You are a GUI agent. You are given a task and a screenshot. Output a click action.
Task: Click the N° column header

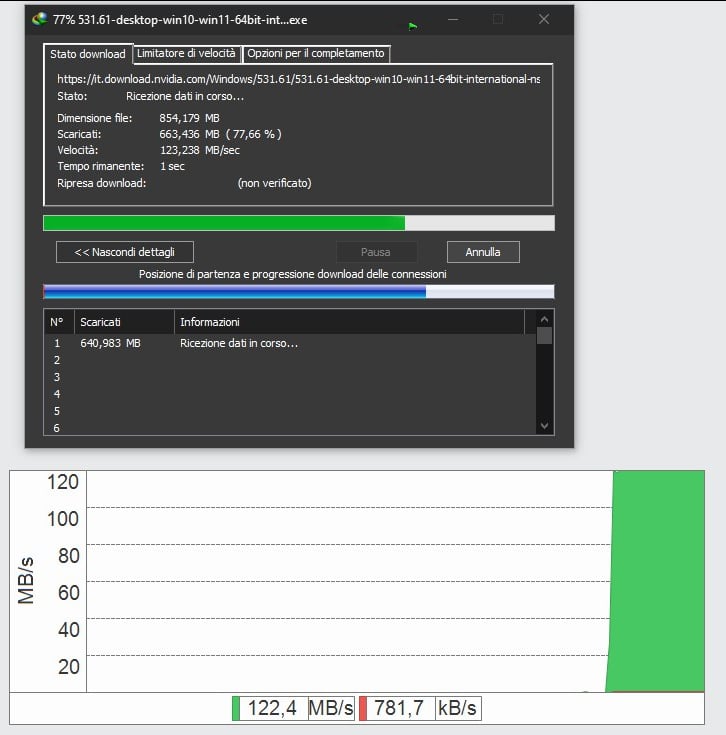tap(59, 322)
